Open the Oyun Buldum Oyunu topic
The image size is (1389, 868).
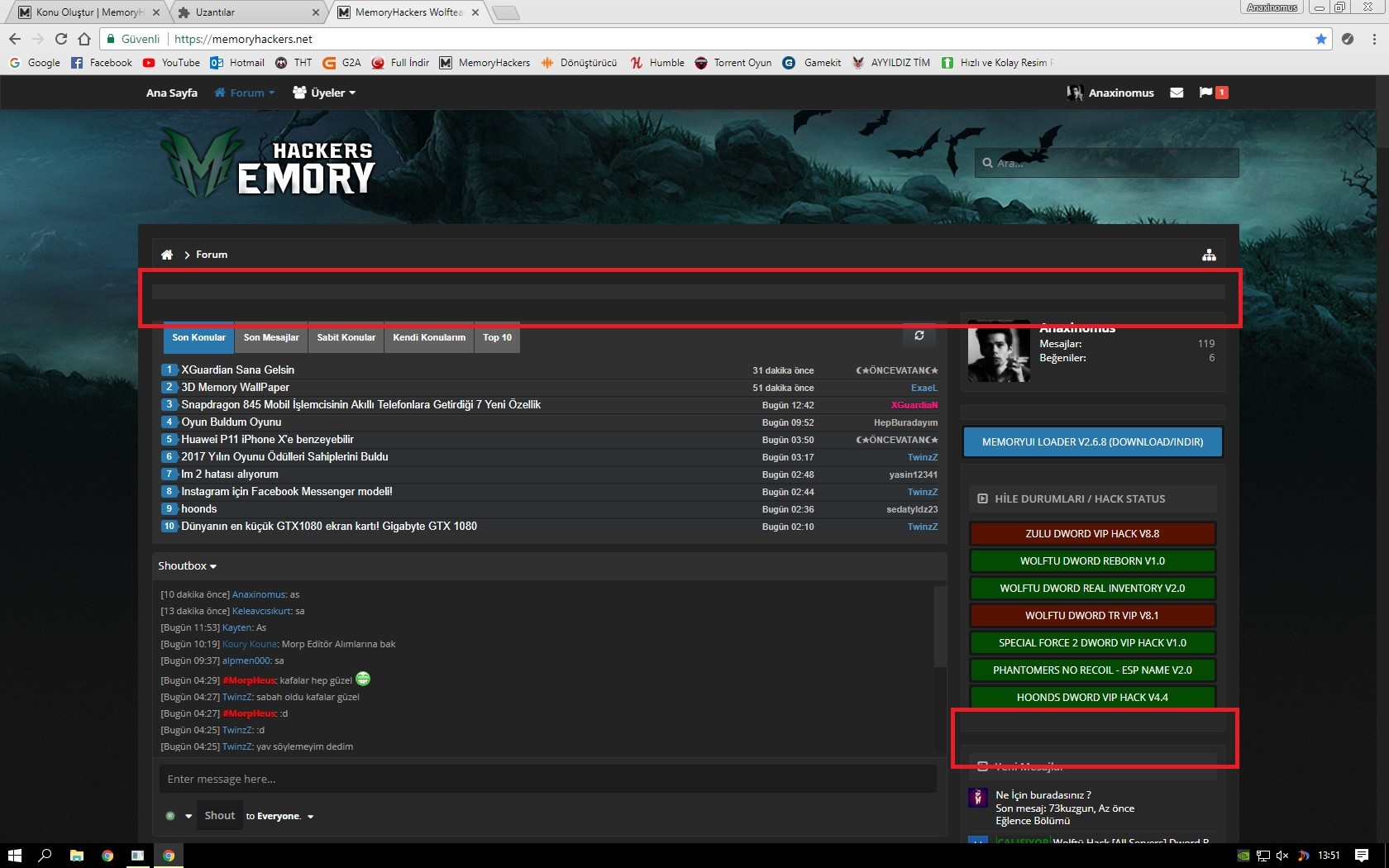click(231, 422)
